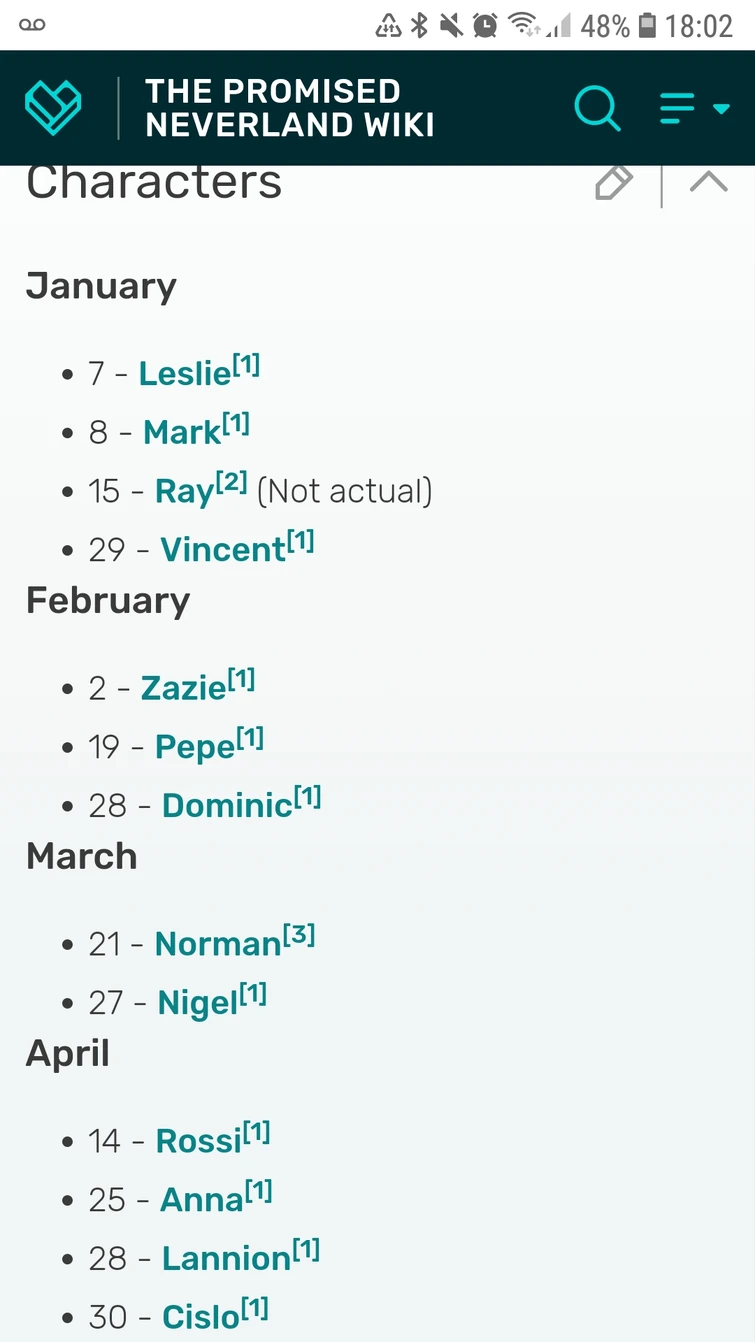Follow the Zazie link

pos(183,688)
